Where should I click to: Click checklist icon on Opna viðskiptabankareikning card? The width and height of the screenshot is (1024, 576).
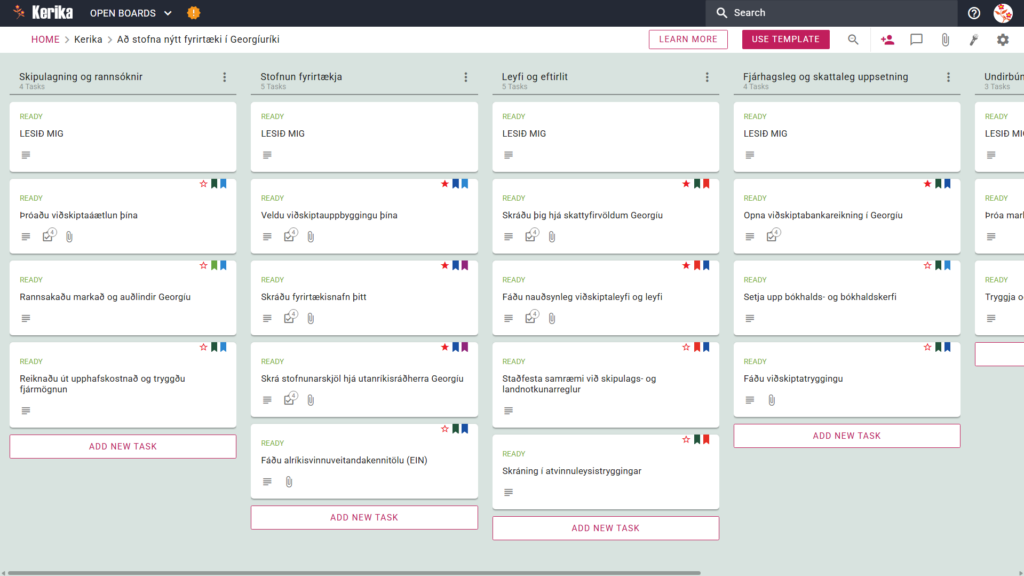tap(773, 236)
